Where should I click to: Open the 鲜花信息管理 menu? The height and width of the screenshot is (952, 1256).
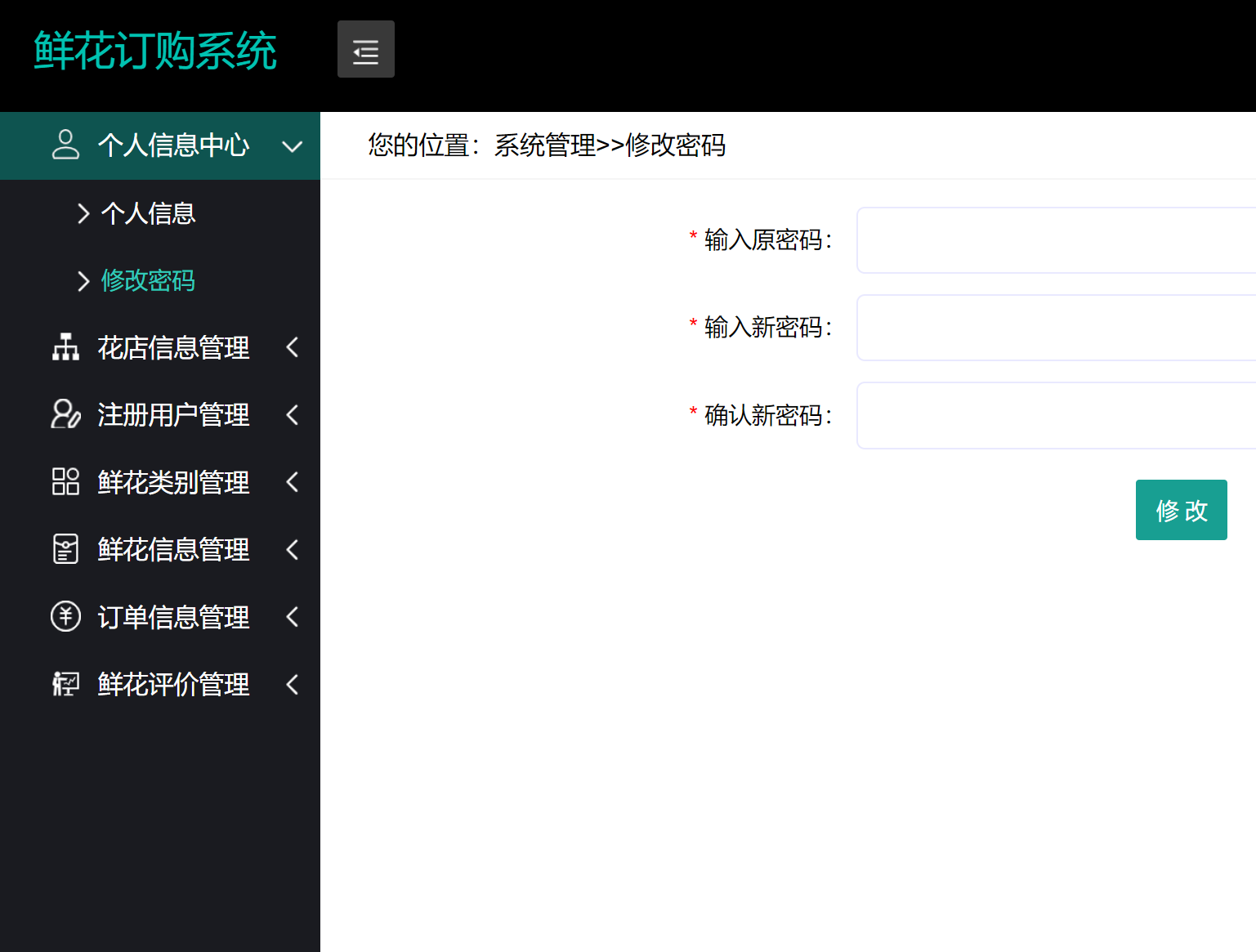click(160, 549)
